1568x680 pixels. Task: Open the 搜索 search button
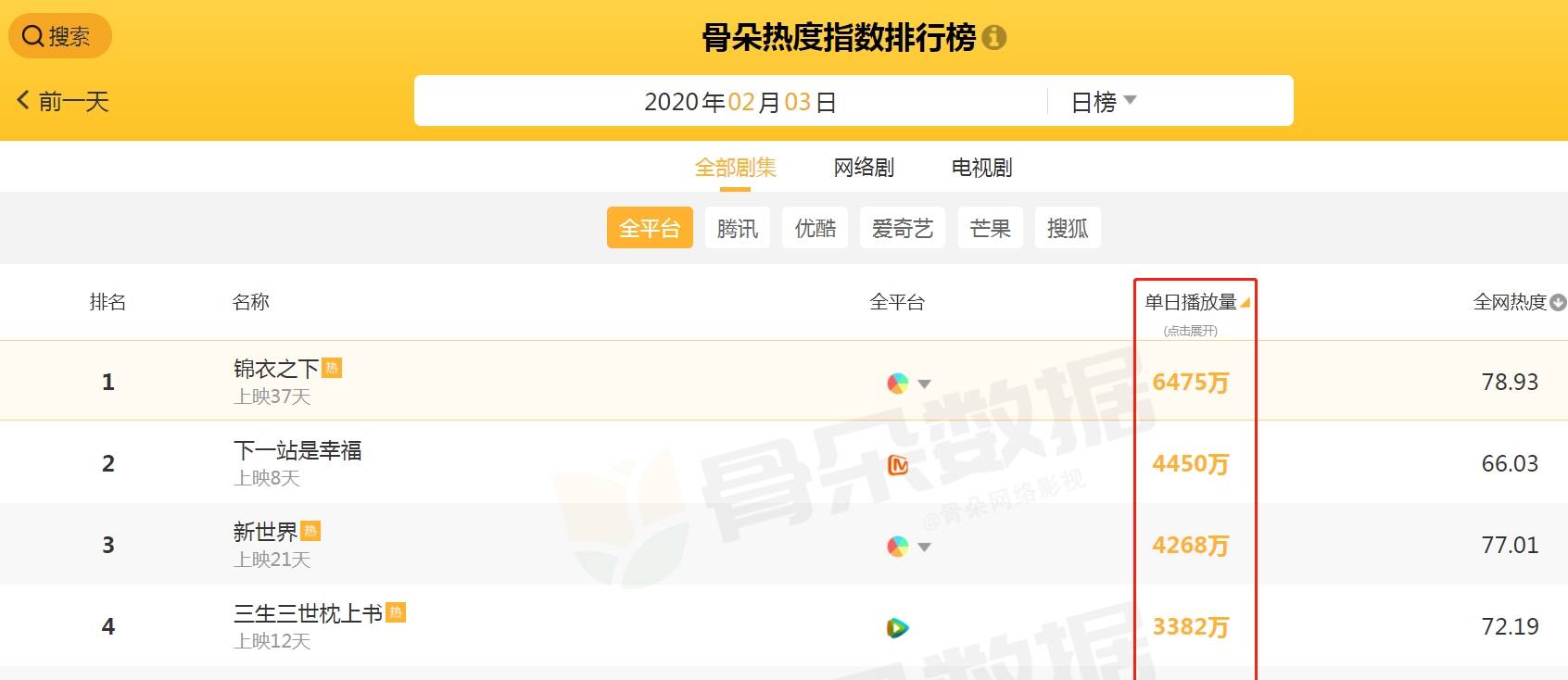coord(59,36)
